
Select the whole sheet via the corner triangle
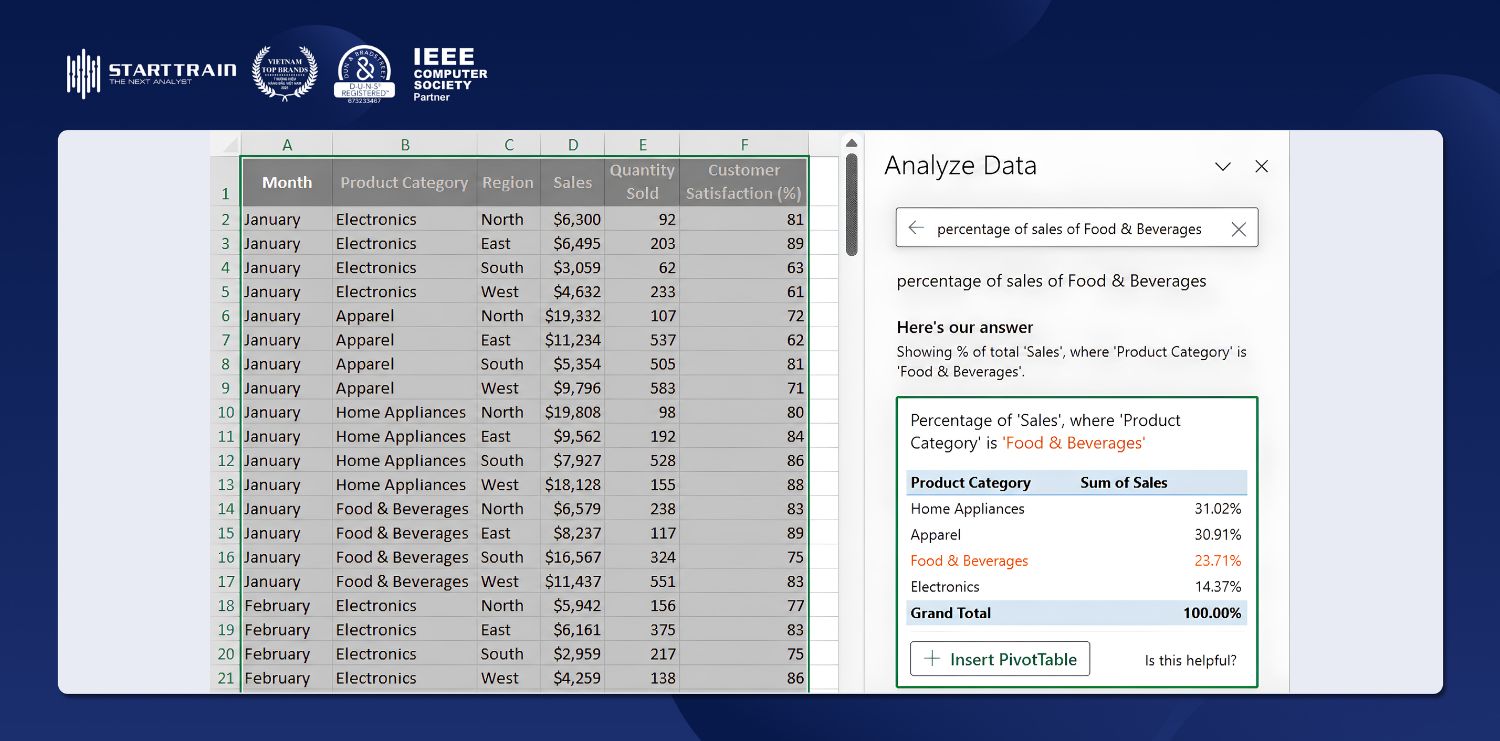[x=226, y=144]
